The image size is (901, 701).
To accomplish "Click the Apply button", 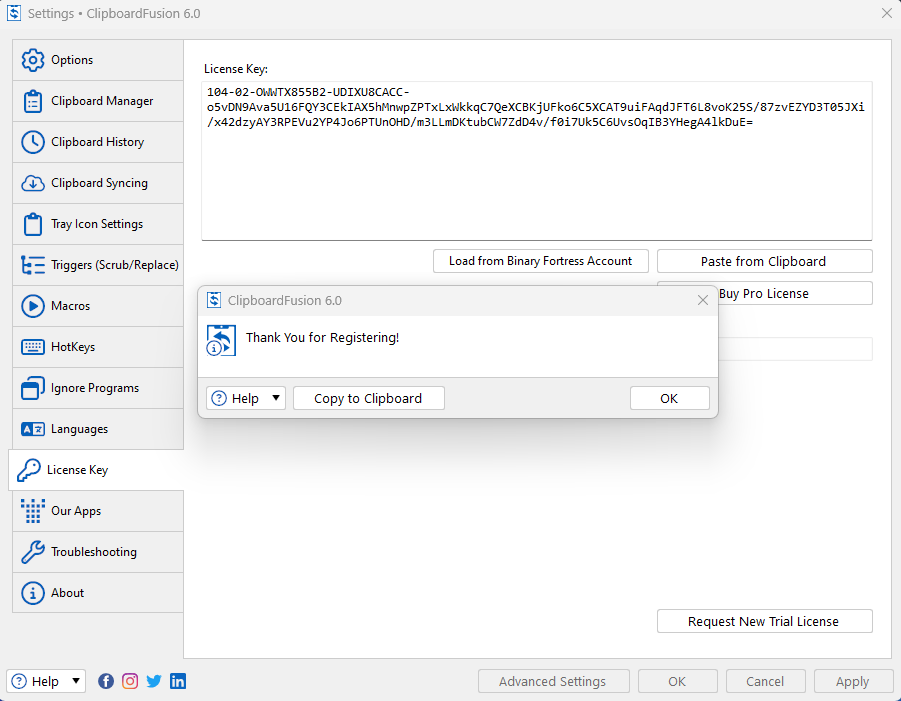I will tap(853, 681).
